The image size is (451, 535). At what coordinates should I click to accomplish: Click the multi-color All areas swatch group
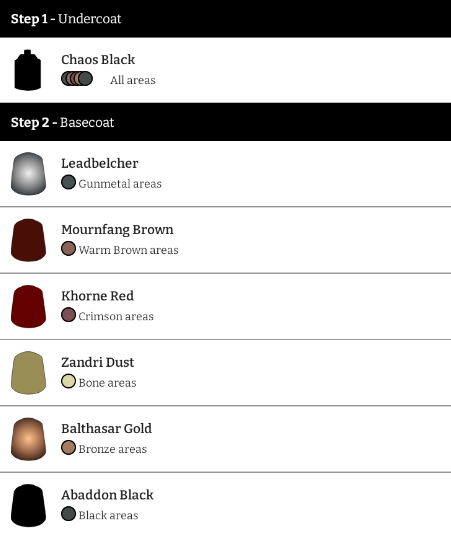tap(77, 78)
